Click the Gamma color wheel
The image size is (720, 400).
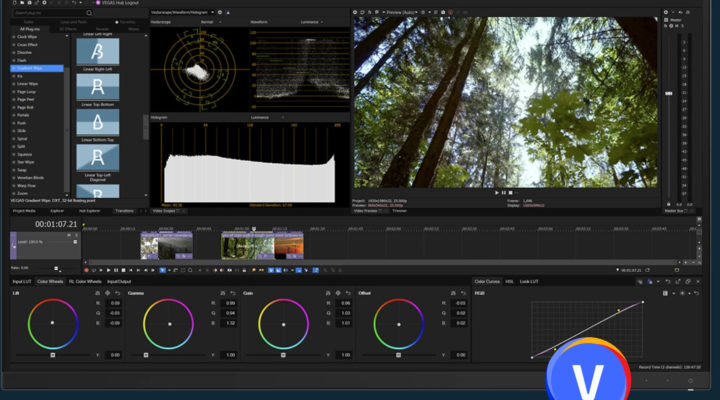tap(169, 324)
